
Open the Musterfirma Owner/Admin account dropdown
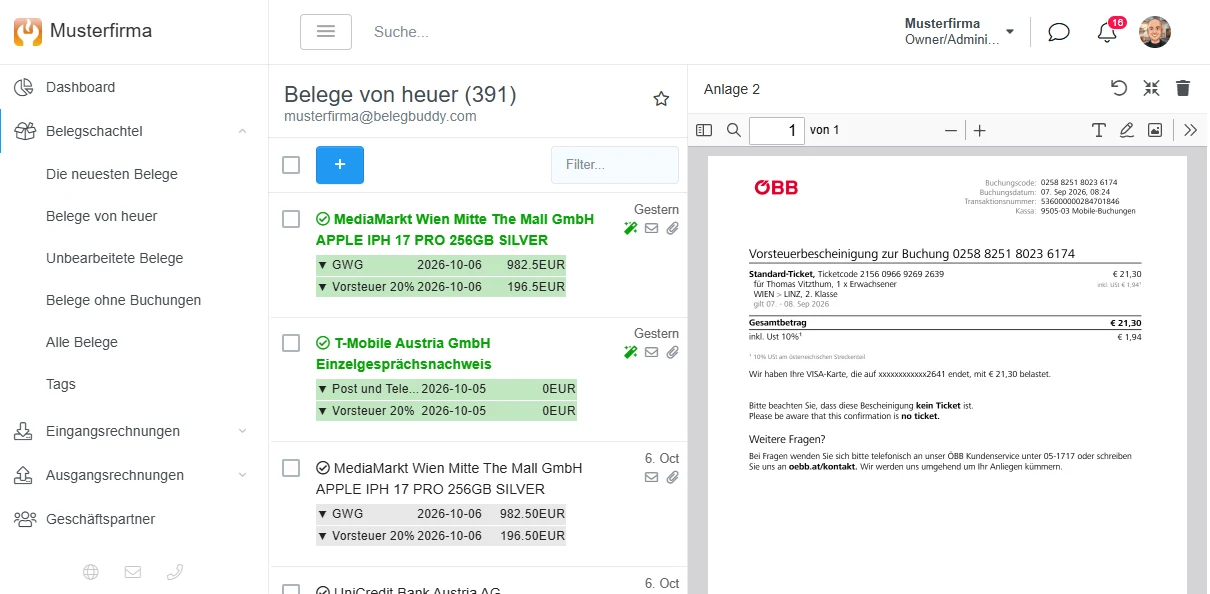(x=959, y=32)
